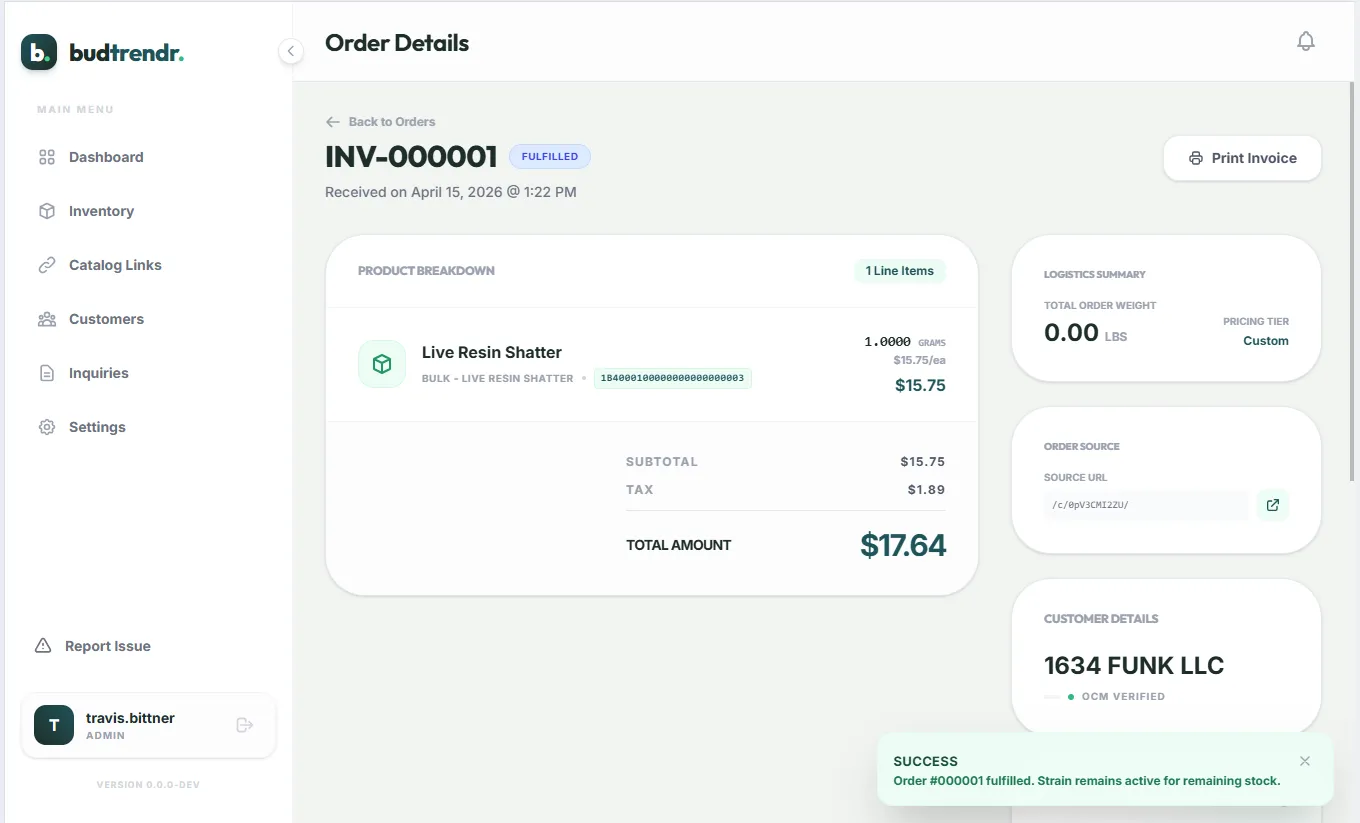Click the VERSION 0.0.0-DEV label
1360x823 pixels.
pyautogui.click(x=148, y=785)
